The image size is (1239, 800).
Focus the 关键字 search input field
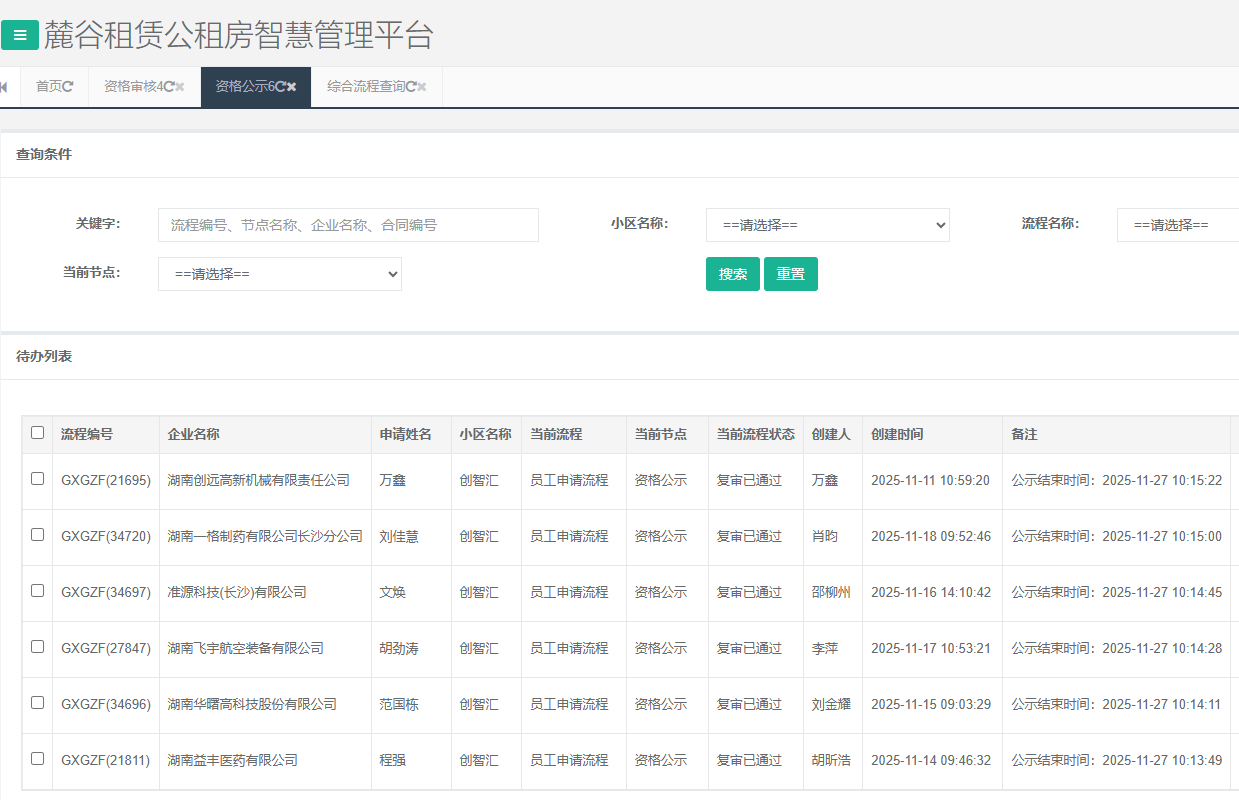click(x=348, y=225)
